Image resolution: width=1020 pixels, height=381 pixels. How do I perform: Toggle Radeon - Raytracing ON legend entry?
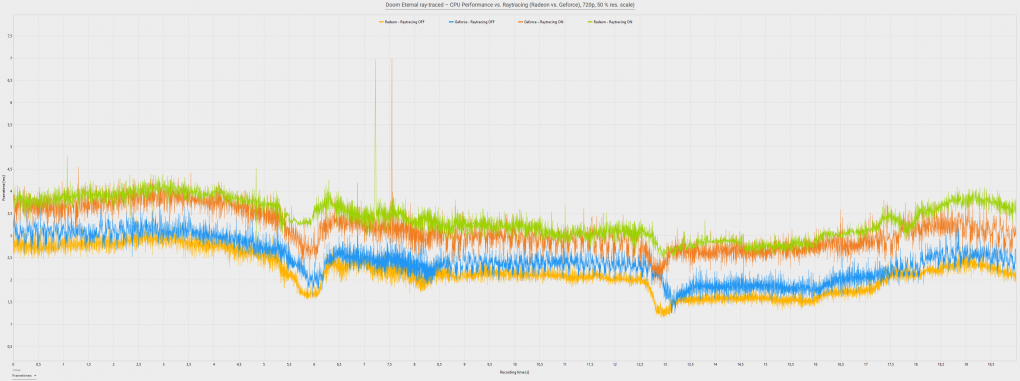[611, 22]
